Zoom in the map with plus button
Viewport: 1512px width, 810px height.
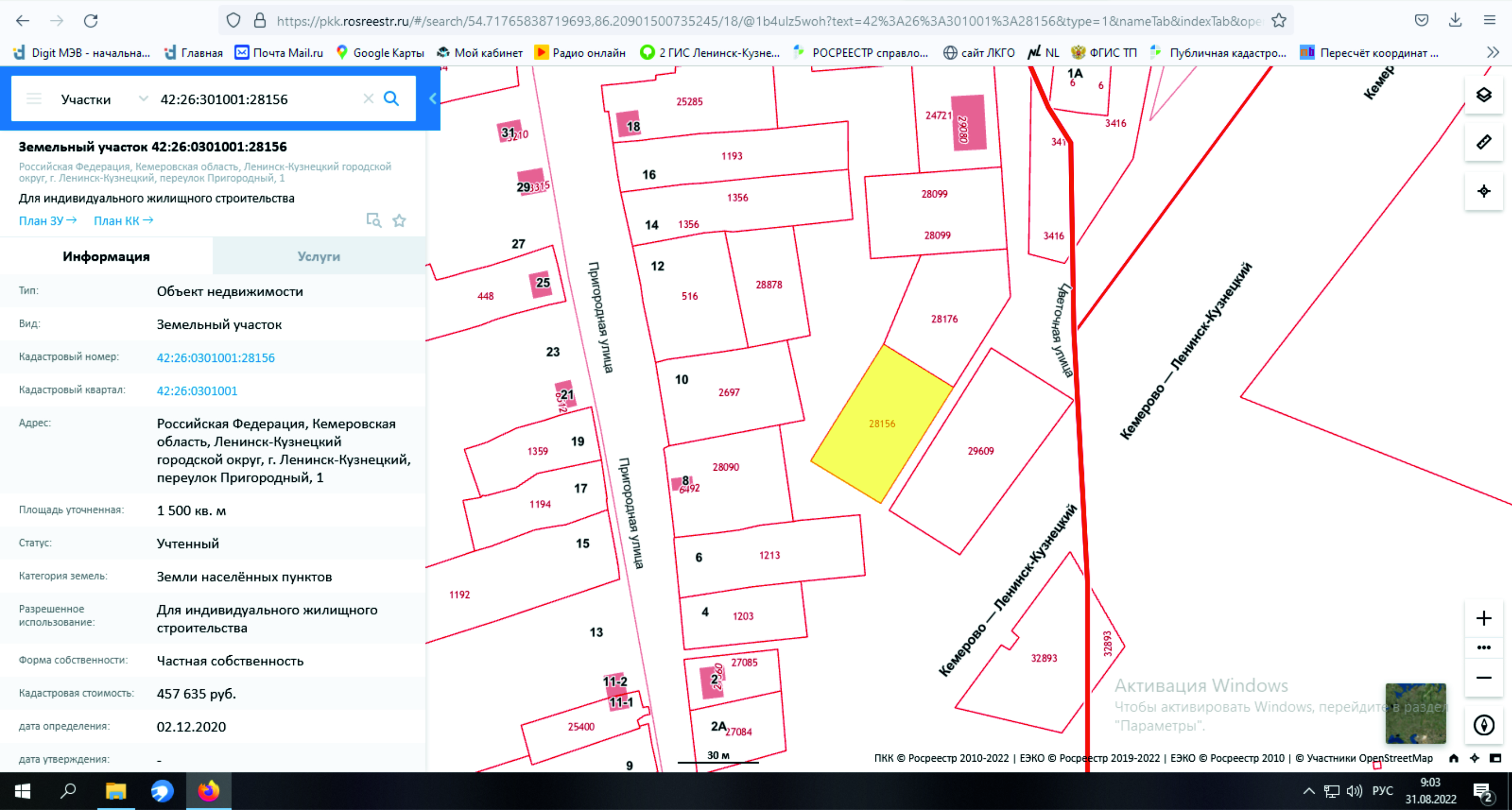(x=1483, y=618)
